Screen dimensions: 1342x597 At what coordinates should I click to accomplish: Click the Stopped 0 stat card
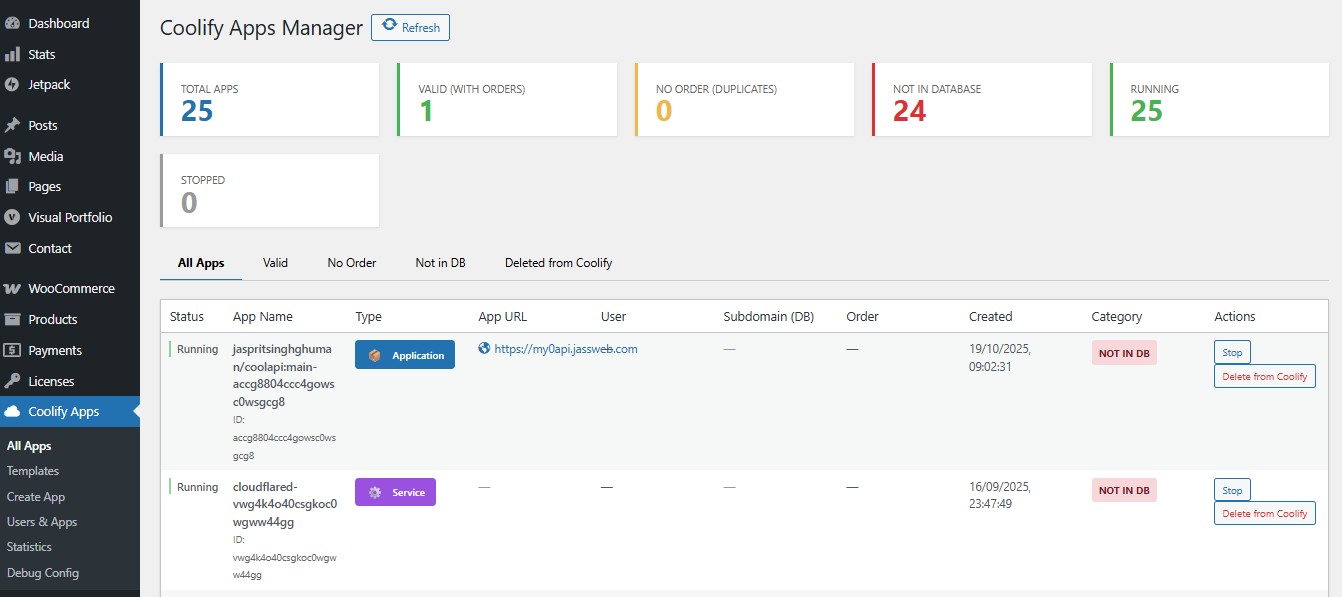[270, 190]
